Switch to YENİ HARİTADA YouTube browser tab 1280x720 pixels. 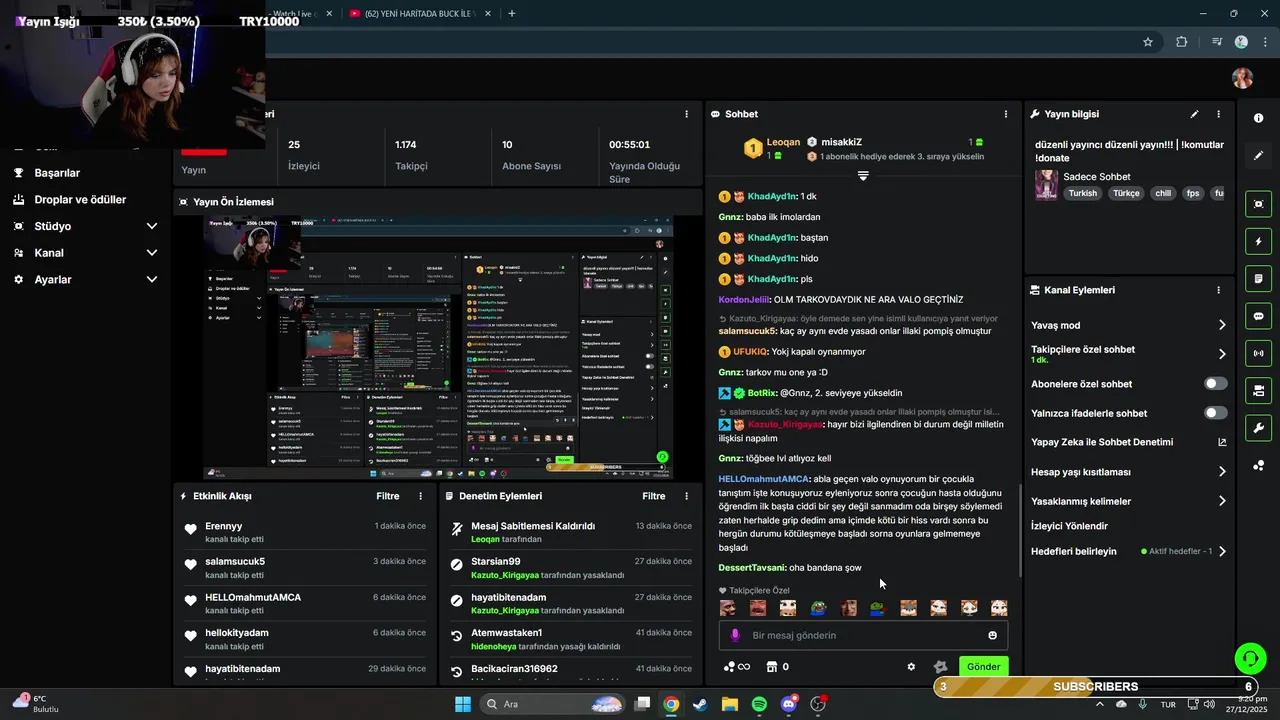418,13
